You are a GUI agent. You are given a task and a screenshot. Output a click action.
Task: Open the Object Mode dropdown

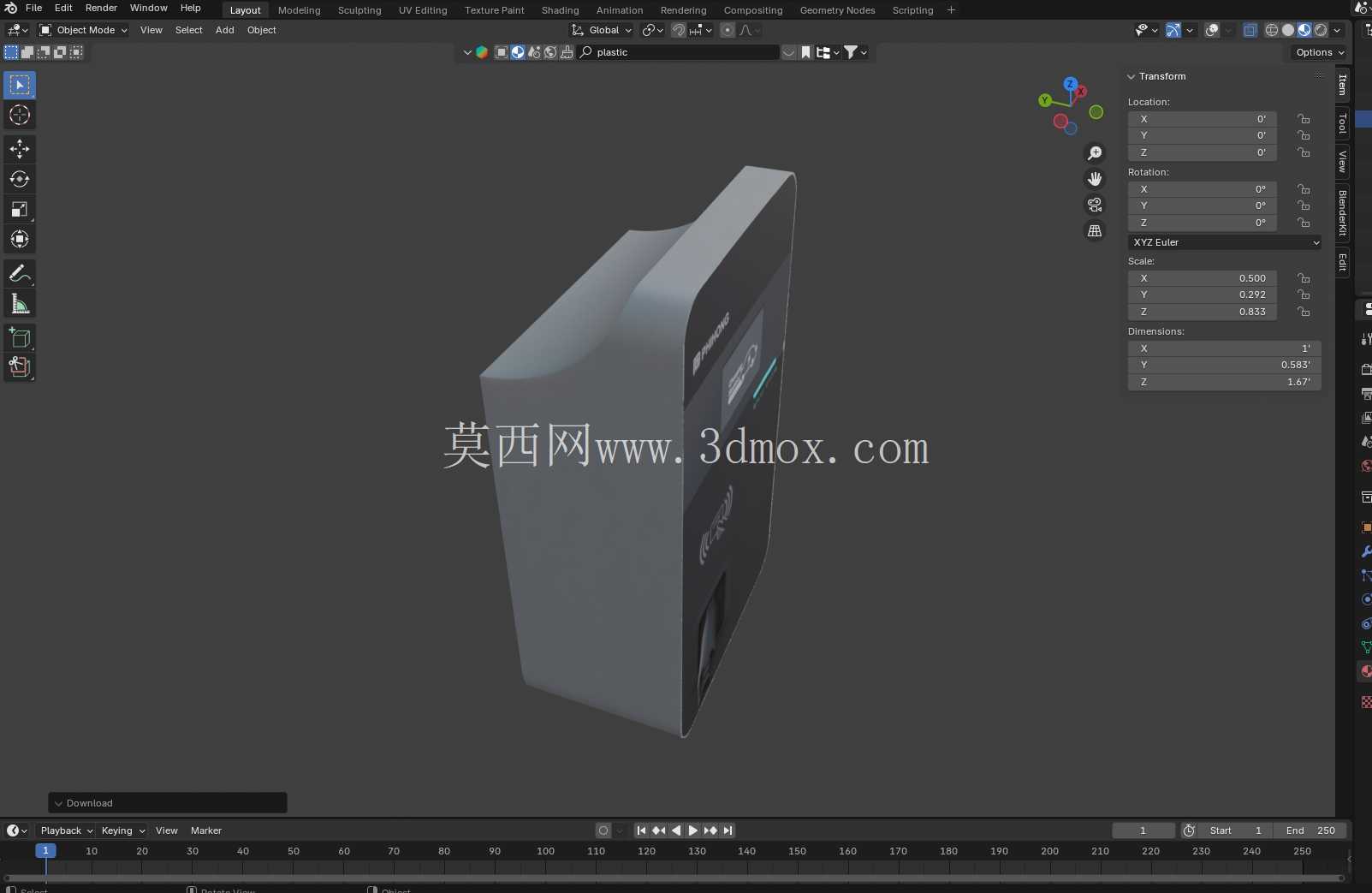[x=84, y=30]
